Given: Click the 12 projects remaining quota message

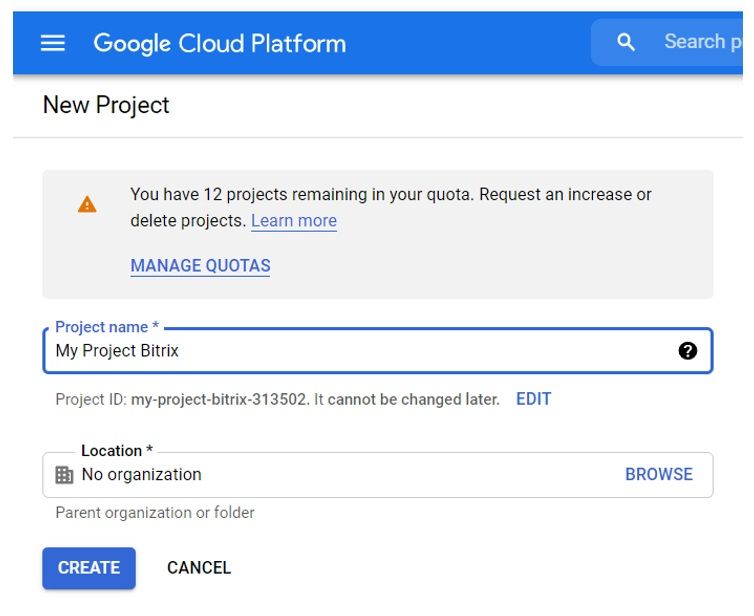Looking at the screenshot, I should click(390, 195).
